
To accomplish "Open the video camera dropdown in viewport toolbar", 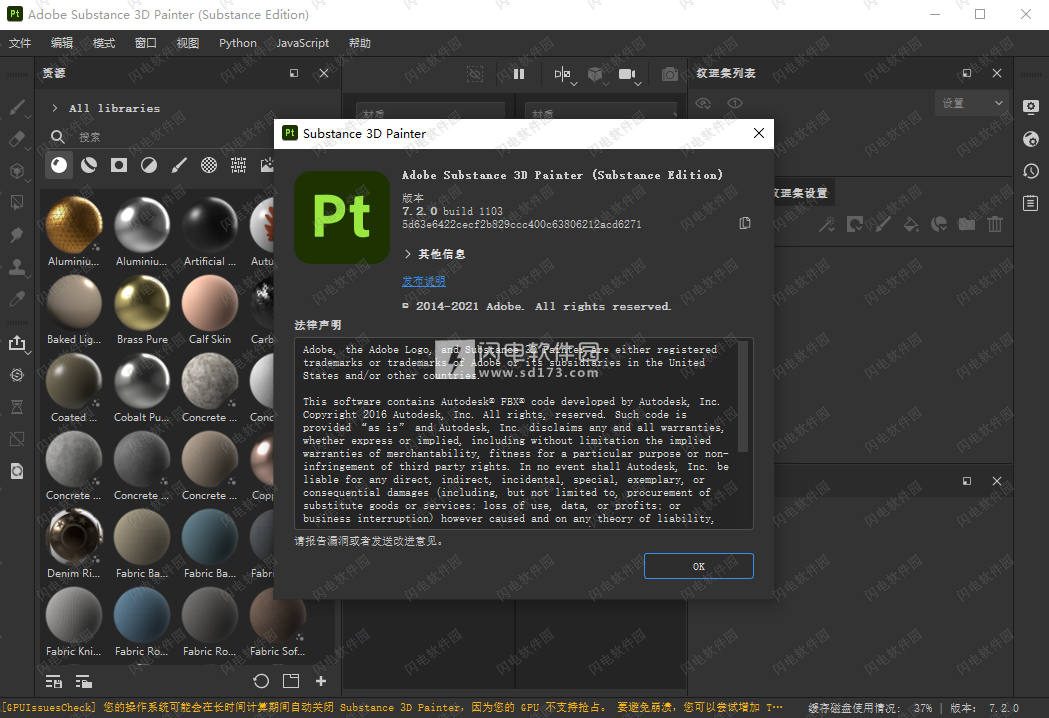I will pos(630,75).
